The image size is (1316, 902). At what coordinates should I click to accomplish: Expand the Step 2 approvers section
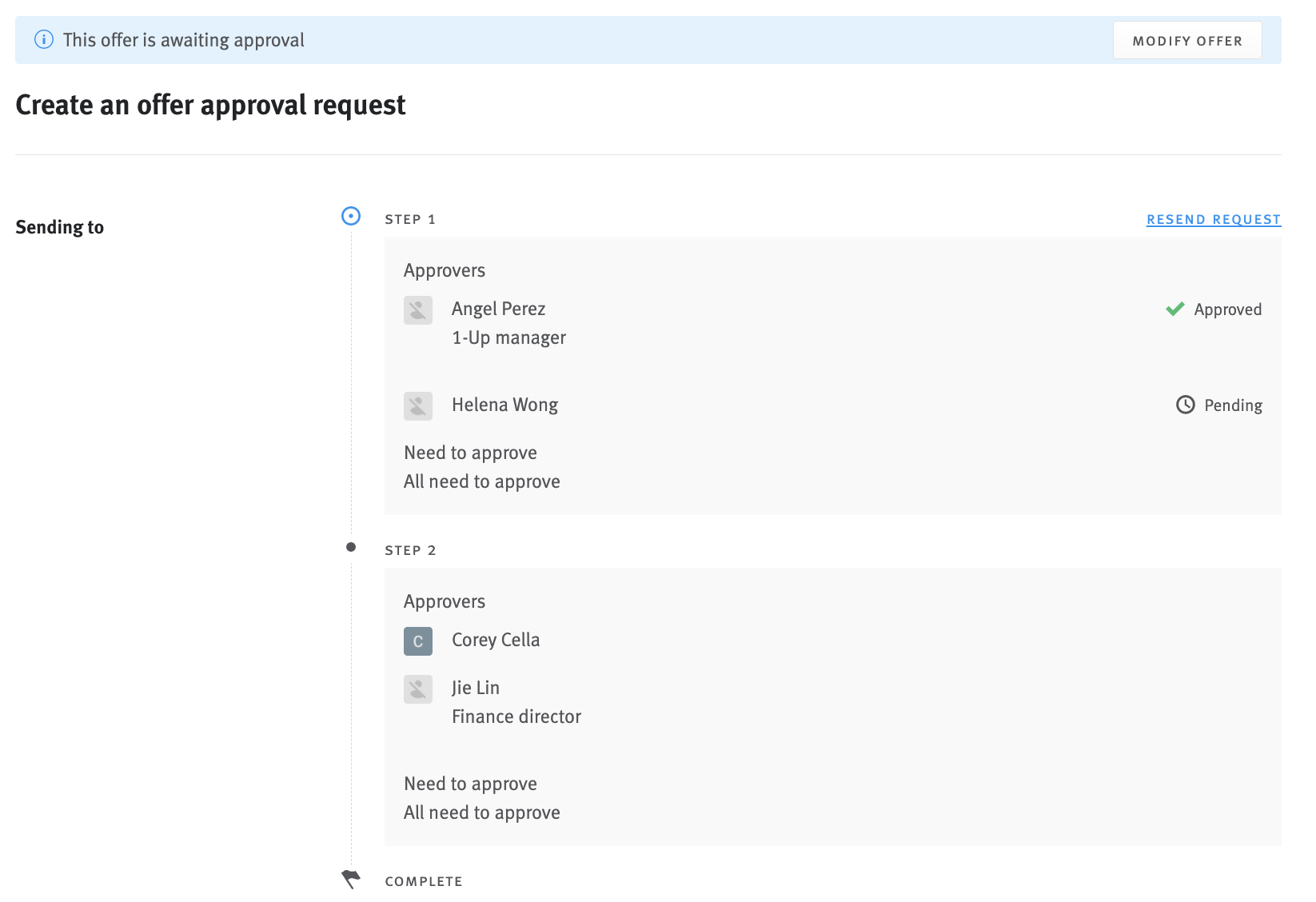click(x=445, y=601)
